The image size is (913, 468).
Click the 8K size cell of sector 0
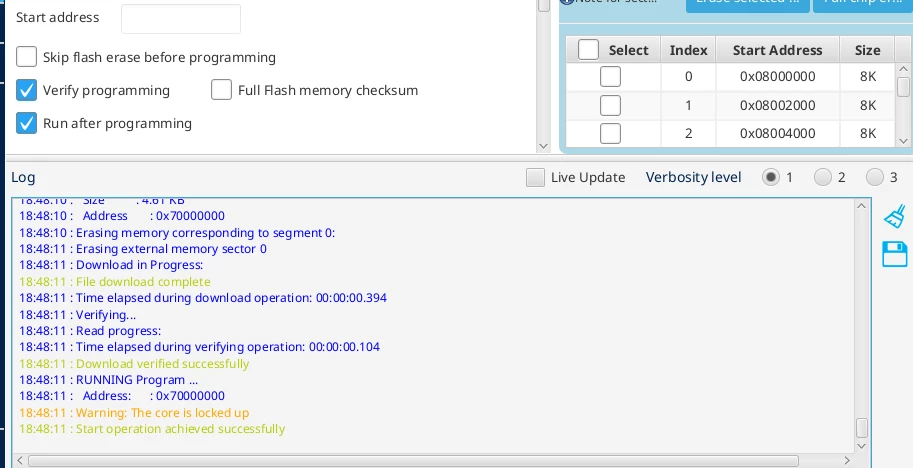click(x=868, y=76)
